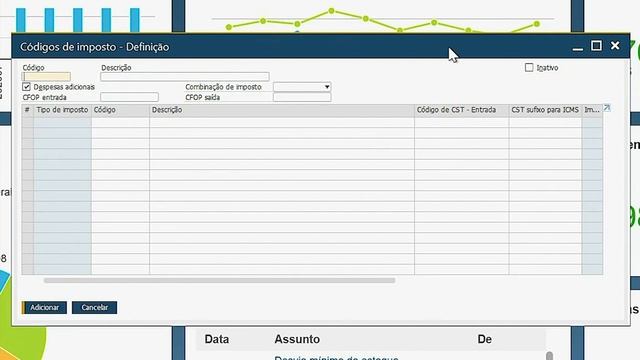Image resolution: width=640 pixels, height=360 pixels.
Task: Select the CFOP entrada field
Action: [129, 97]
